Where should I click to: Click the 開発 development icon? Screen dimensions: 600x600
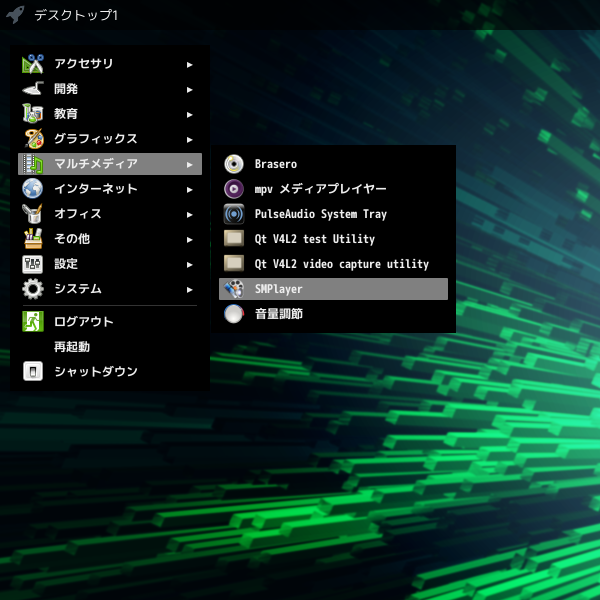point(33,88)
